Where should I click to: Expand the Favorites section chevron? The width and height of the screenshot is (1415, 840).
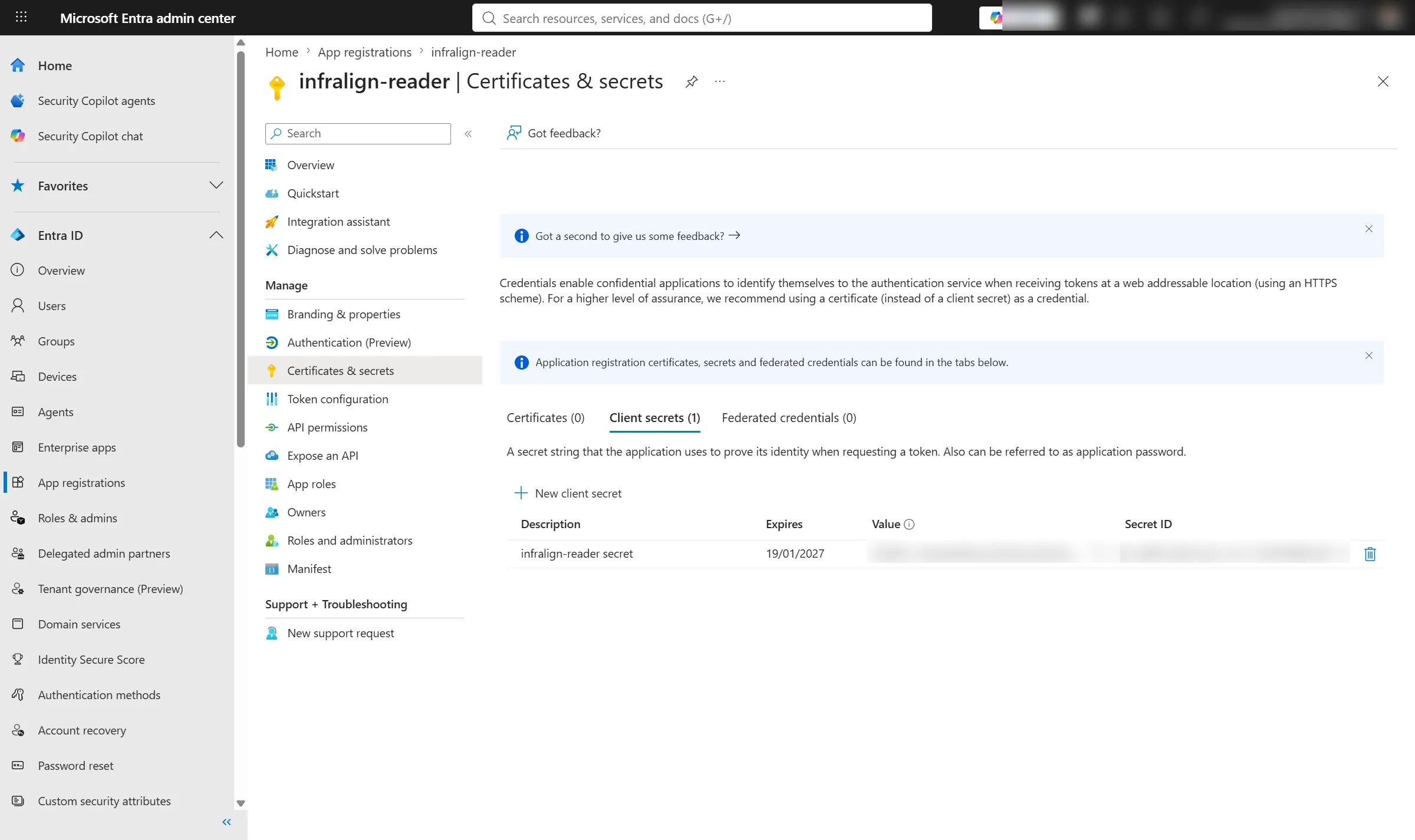coord(216,186)
